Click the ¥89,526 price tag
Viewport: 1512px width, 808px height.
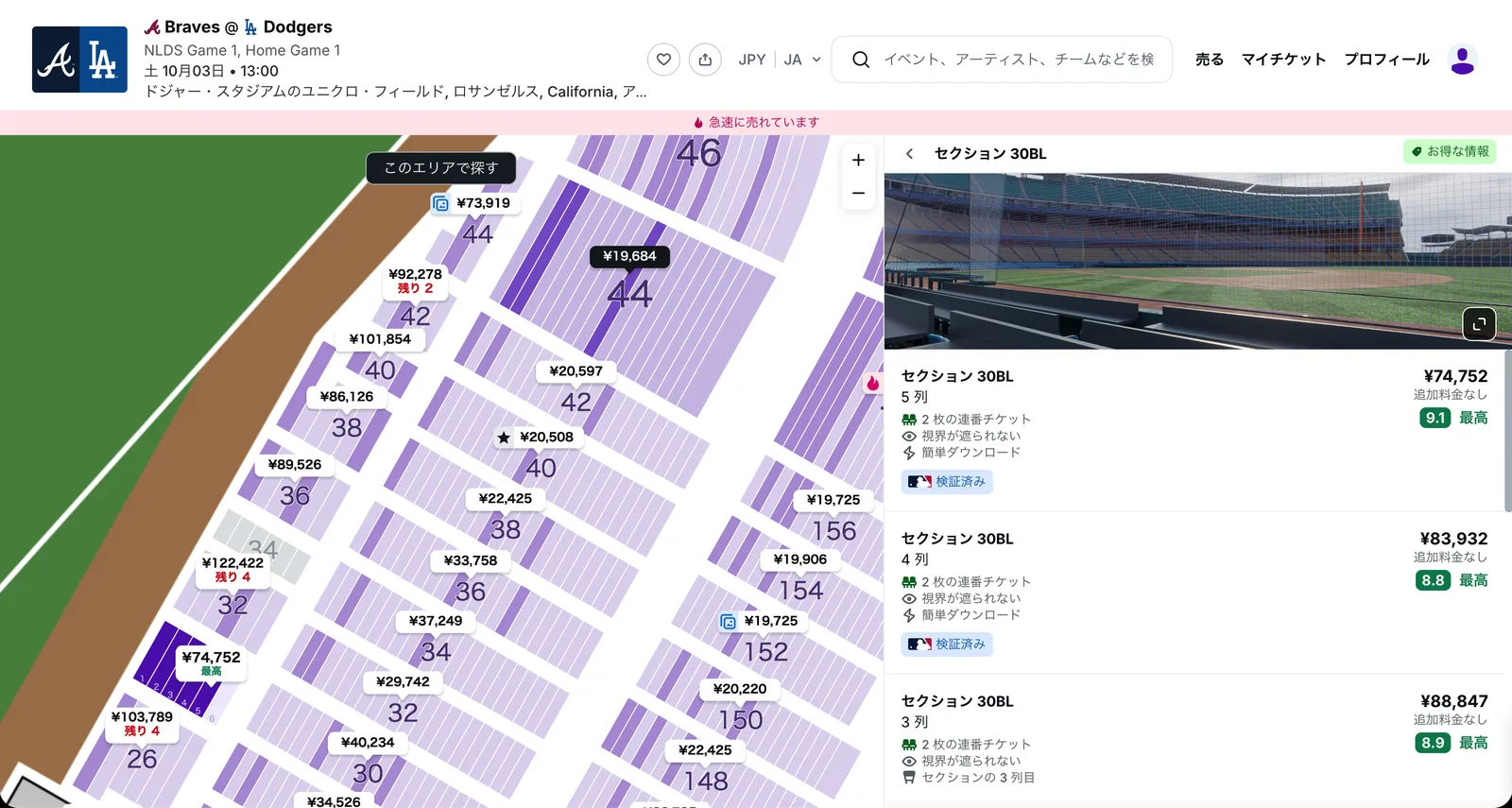(x=295, y=465)
